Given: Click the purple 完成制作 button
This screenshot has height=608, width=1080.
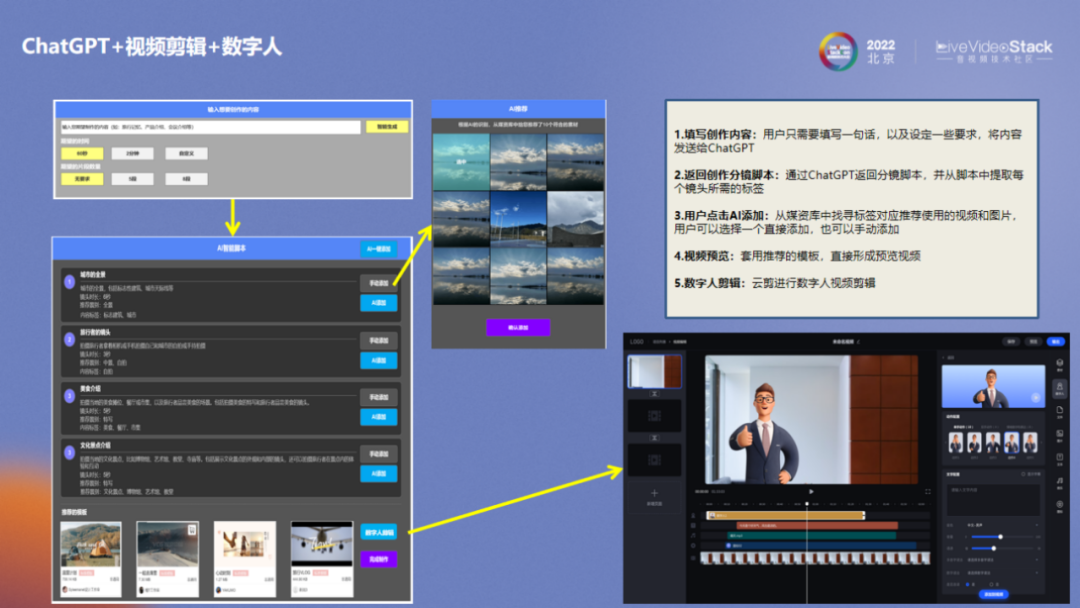Looking at the screenshot, I should (378, 559).
